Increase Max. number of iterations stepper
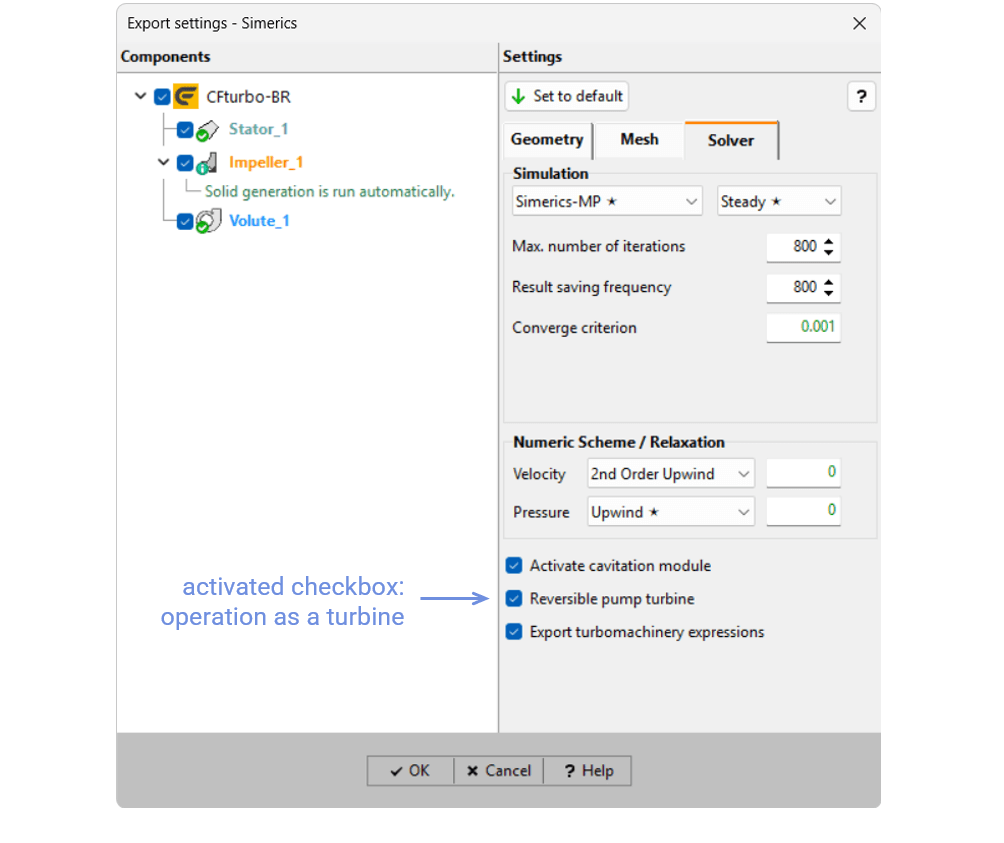1004x843 pixels. [829, 242]
